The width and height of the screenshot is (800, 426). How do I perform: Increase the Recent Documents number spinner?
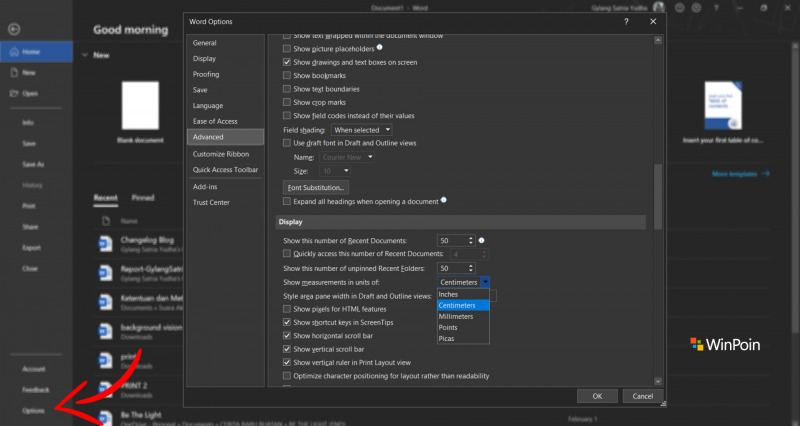[471, 238]
